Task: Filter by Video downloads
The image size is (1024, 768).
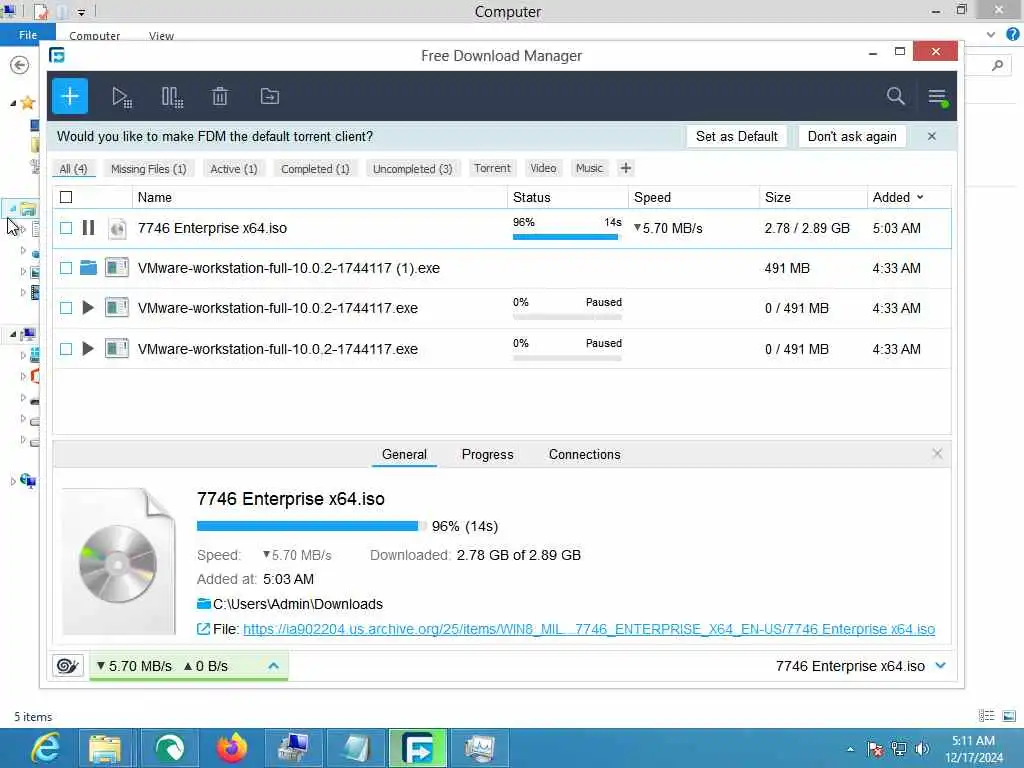Action: coord(543,168)
